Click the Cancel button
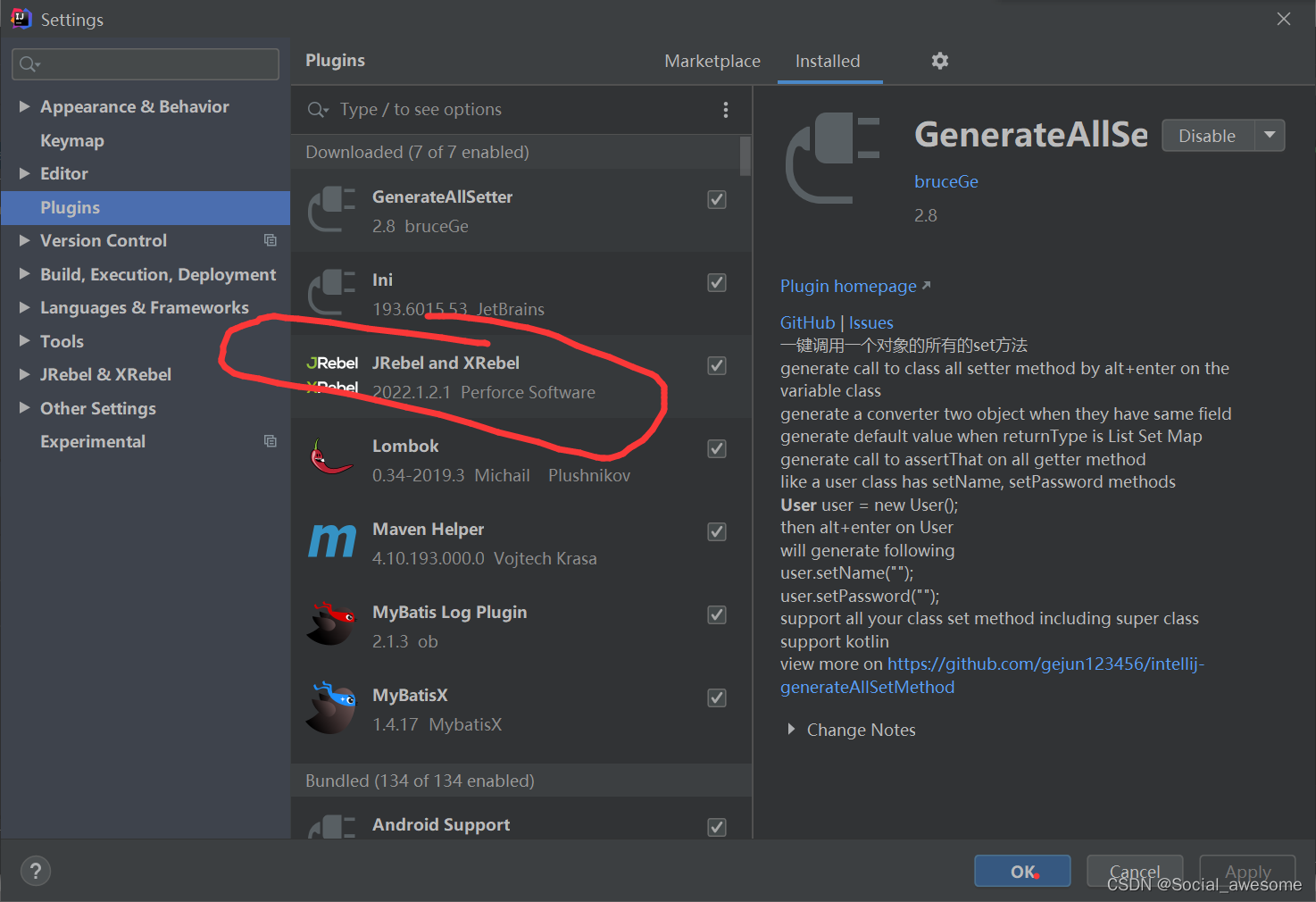The width and height of the screenshot is (1316, 902). 1135,871
